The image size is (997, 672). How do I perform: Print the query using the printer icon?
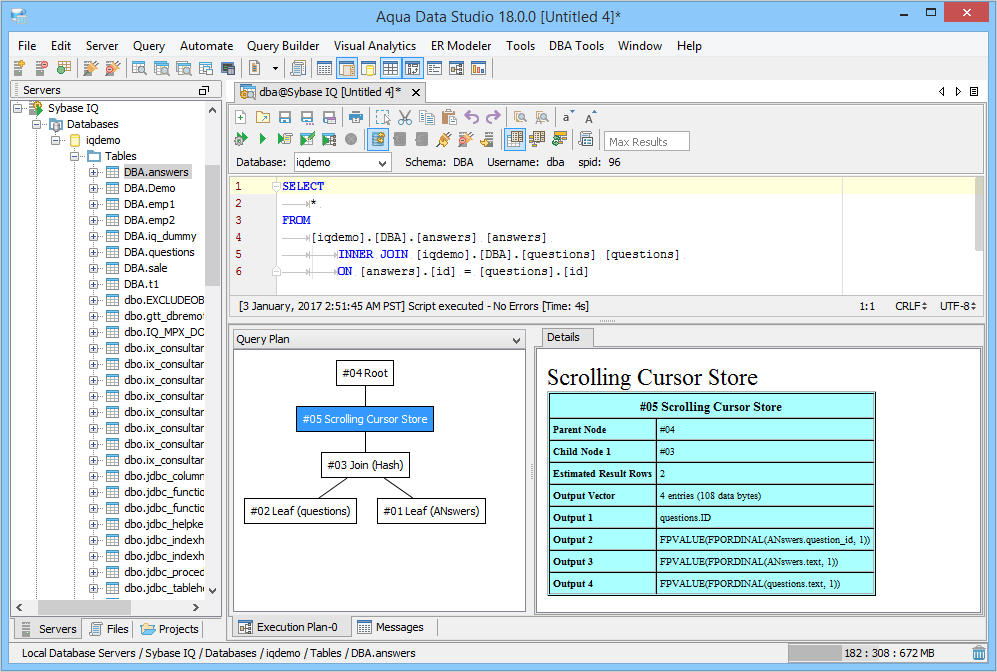pyautogui.click(x=356, y=117)
